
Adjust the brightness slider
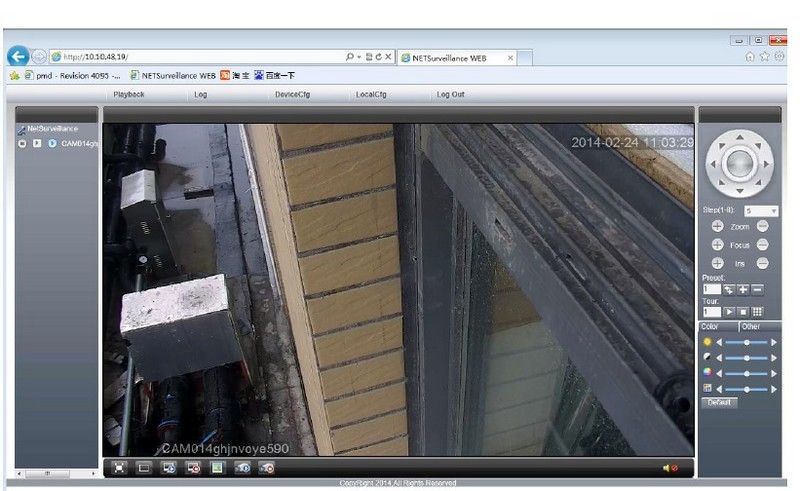pos(746,342)
